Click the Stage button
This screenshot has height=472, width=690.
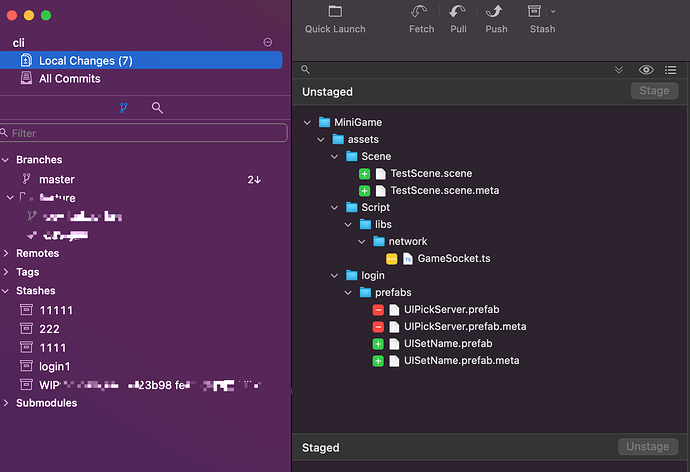point(653,91)
